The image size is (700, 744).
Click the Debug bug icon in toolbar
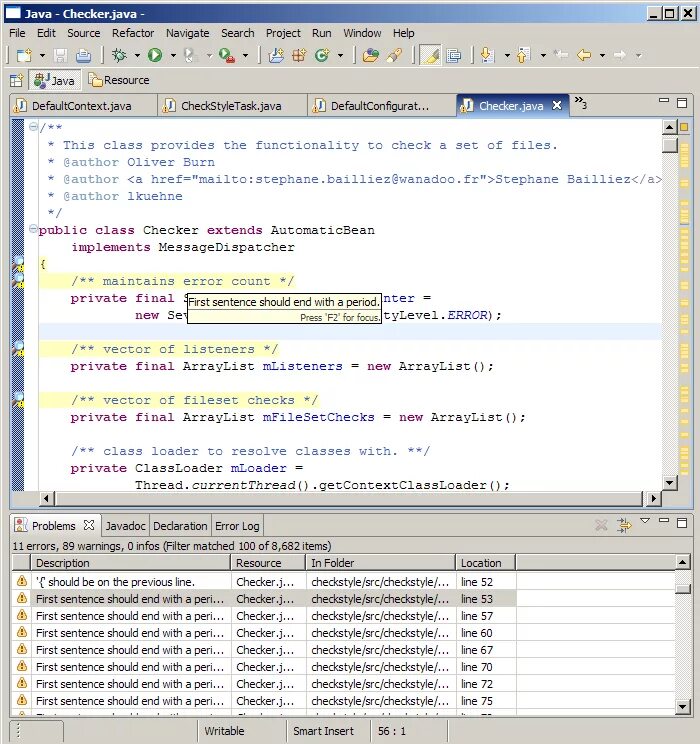pyautogui.click(x=119, y=56)
